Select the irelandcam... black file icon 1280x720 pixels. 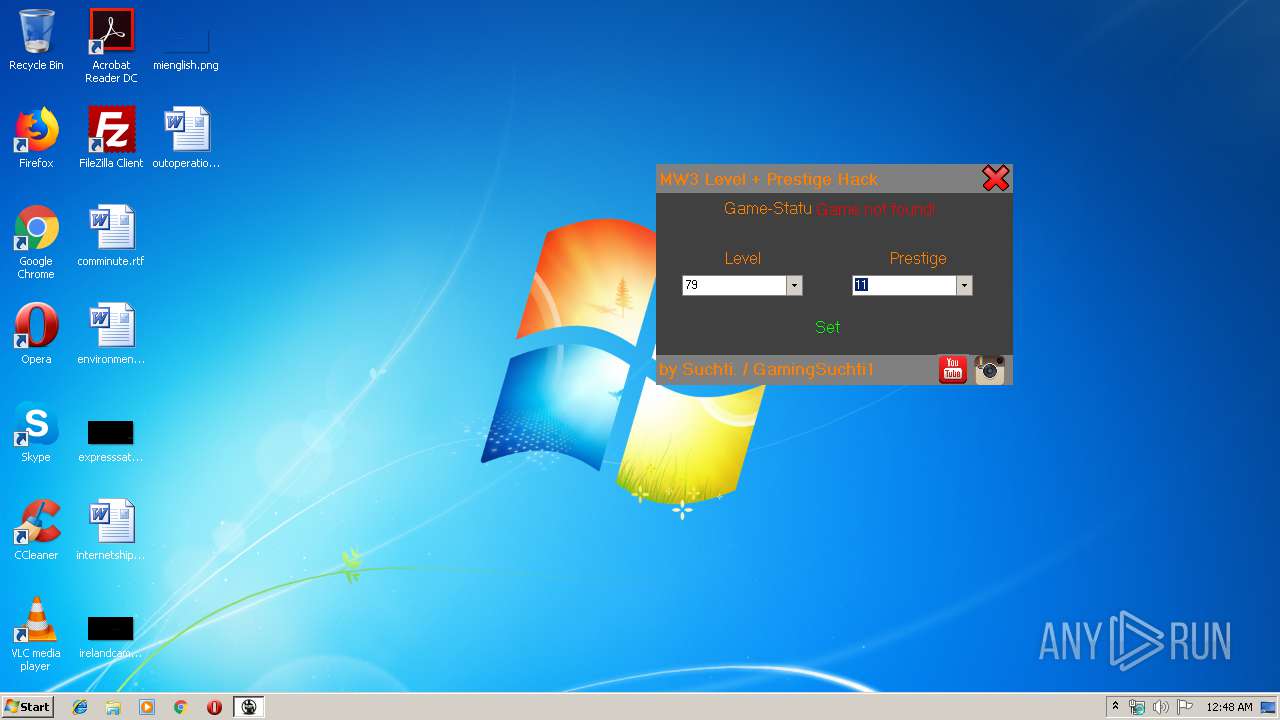(111, 638)
